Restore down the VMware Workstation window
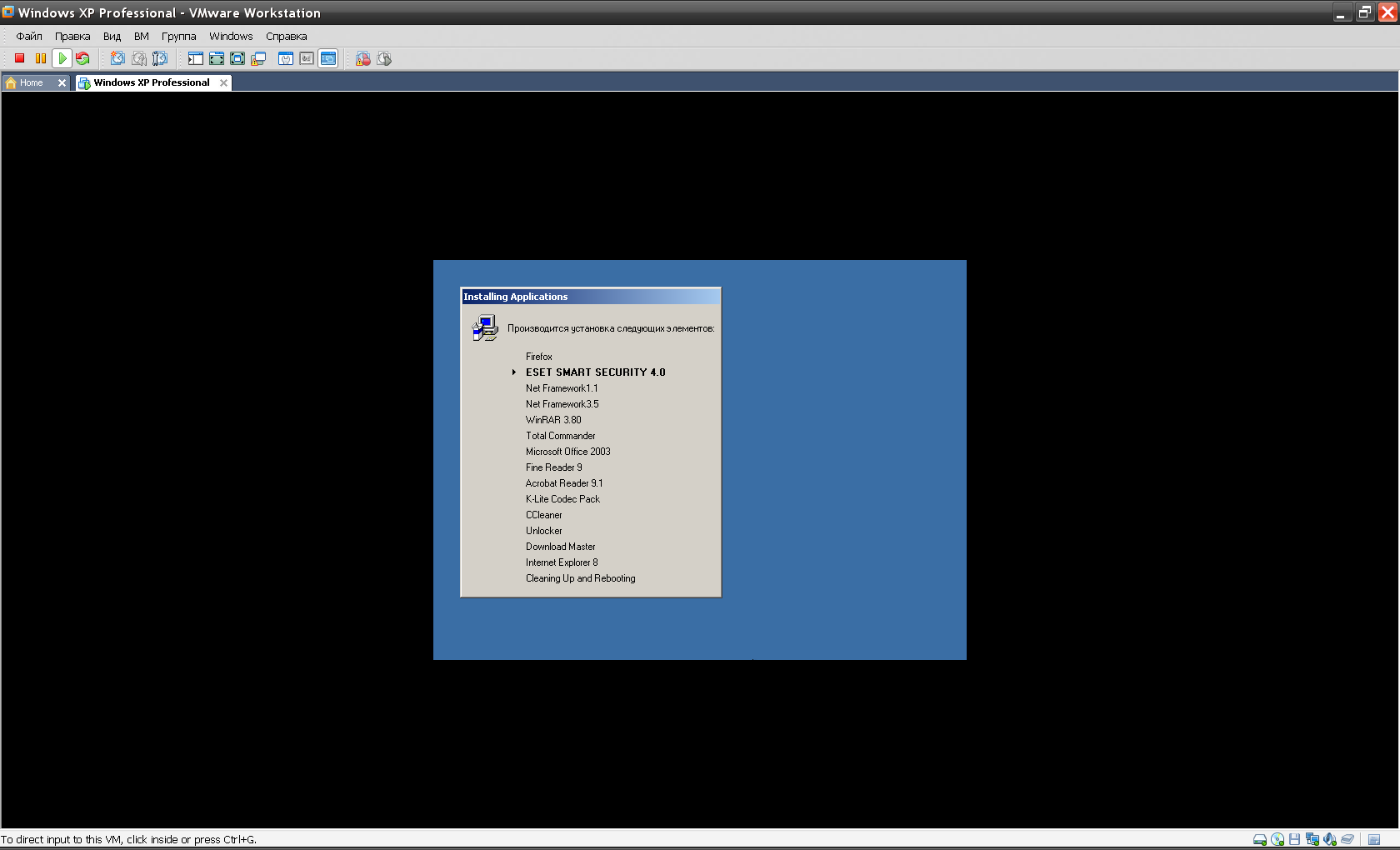Image resolution: width=1400 pixels, height=850 pixels. click(x=1364, y=12)
